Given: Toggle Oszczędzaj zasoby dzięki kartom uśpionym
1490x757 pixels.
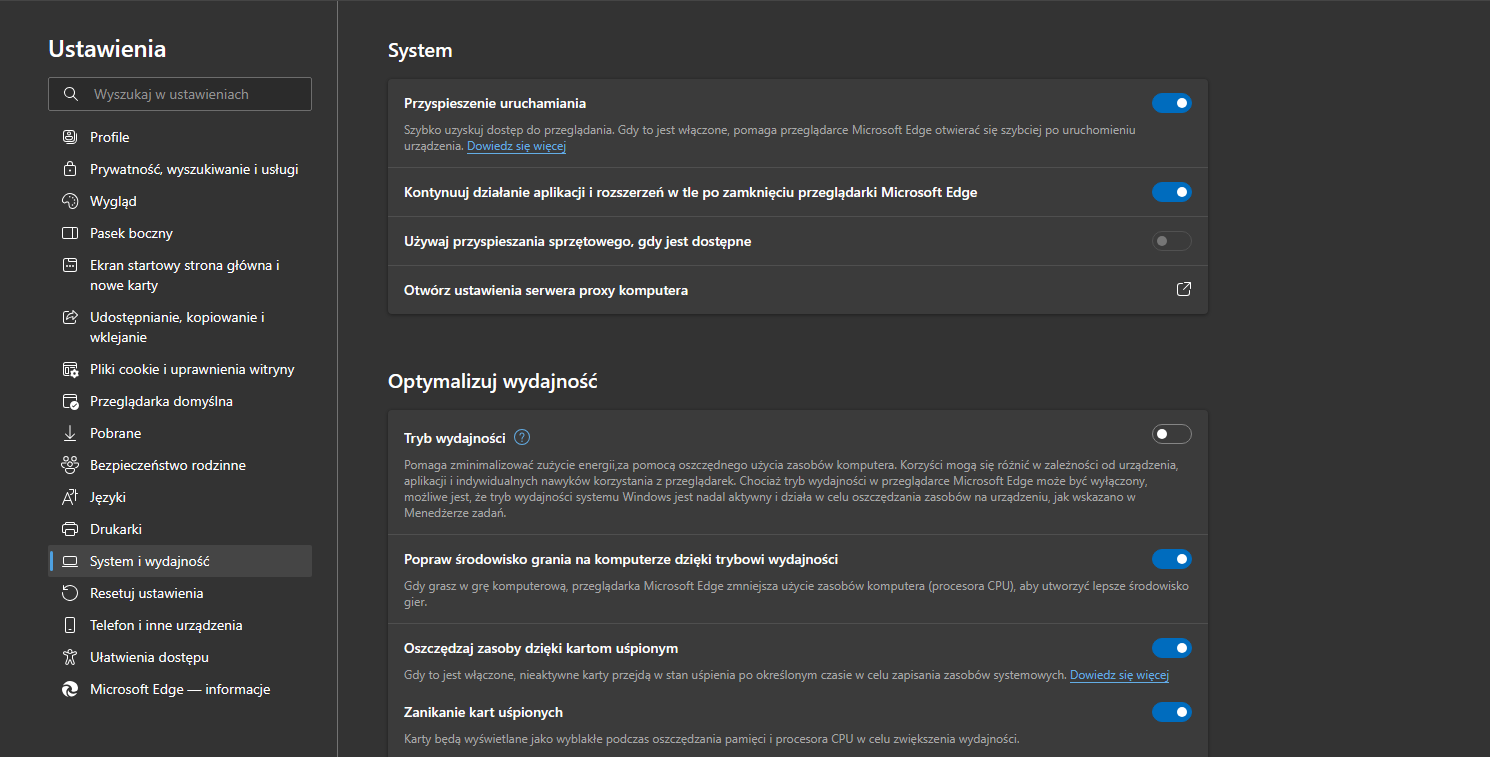Looking at the screenshot, I should [1172, 648].
